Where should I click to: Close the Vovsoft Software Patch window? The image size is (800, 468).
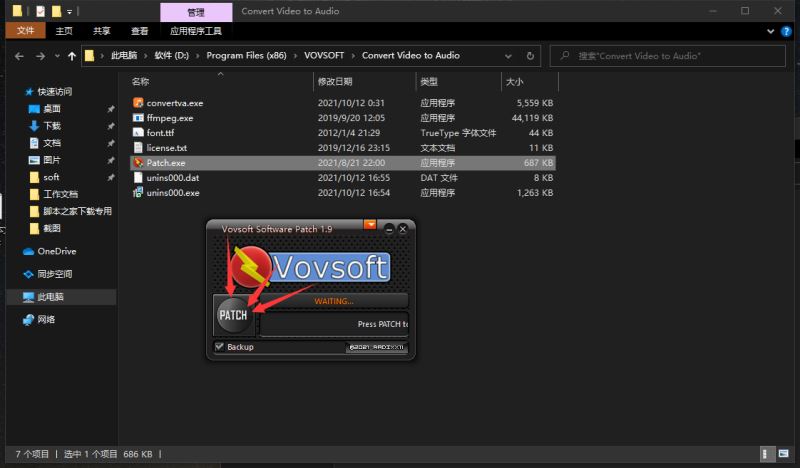point(403,229)
